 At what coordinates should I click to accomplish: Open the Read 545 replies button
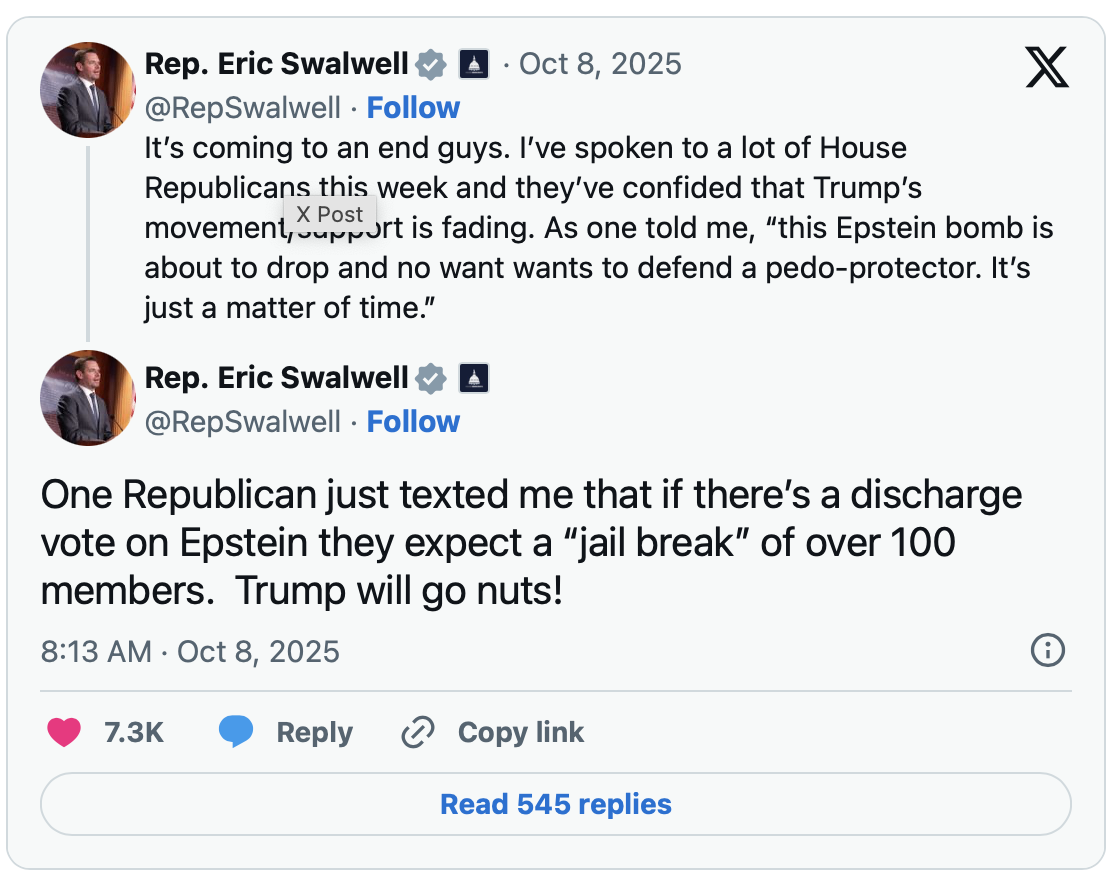click(556, 804)
